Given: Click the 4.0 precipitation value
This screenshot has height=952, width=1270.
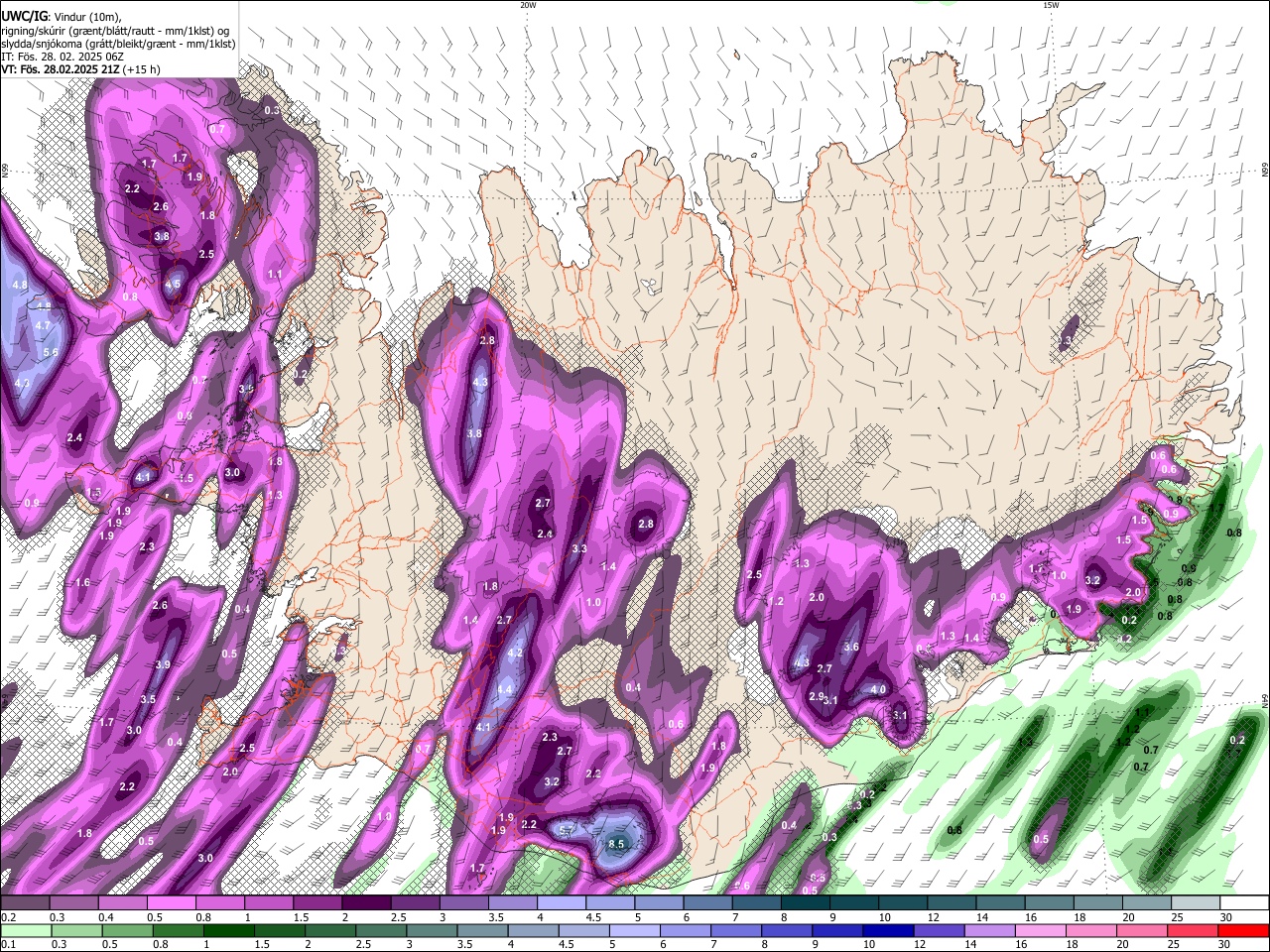Looking at the screenshot, I should (878, 689).
